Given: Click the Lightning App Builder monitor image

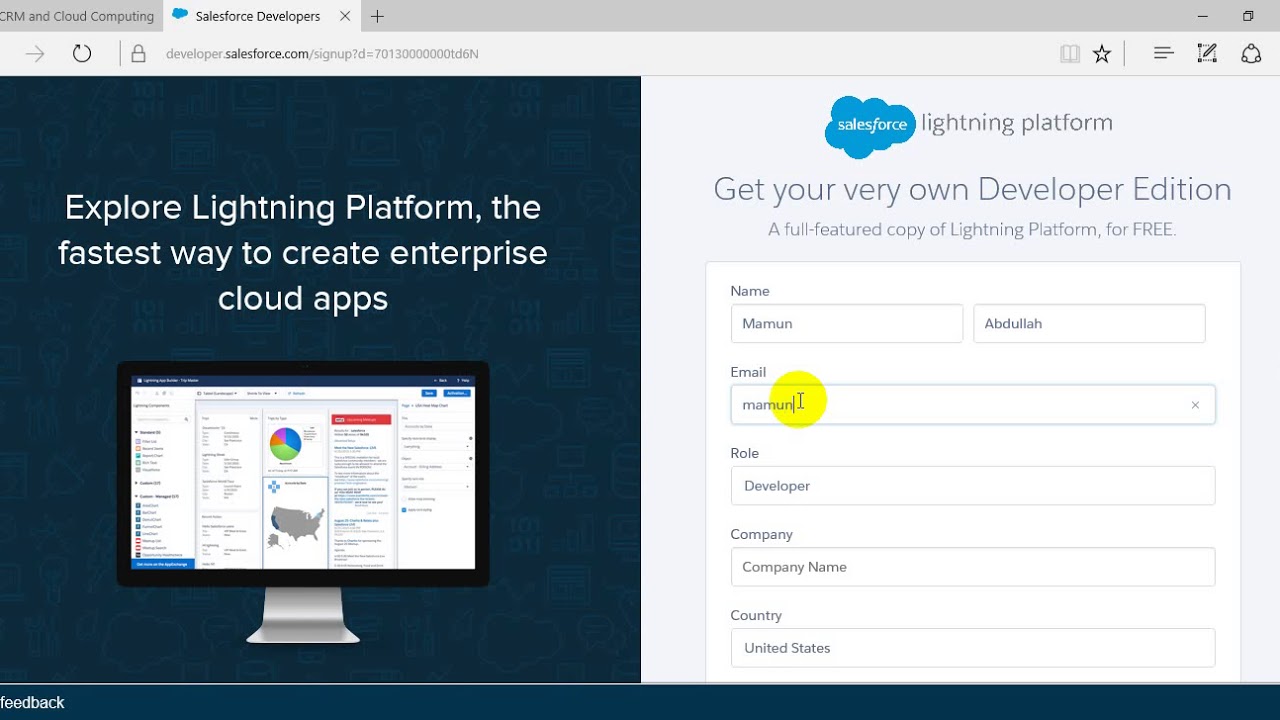Looking at the screenshot, I should [303, 502].
